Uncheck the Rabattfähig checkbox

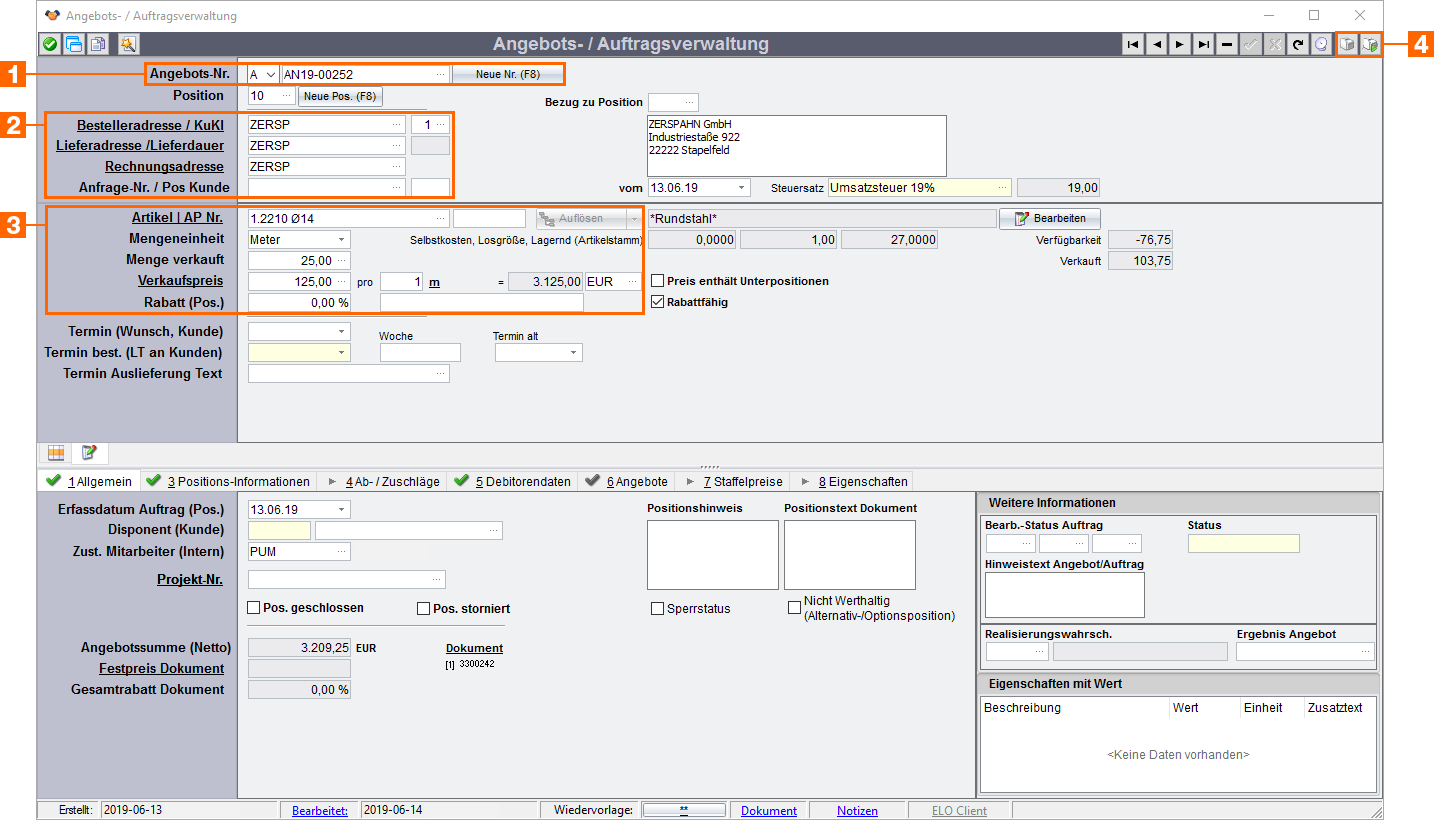658,301
